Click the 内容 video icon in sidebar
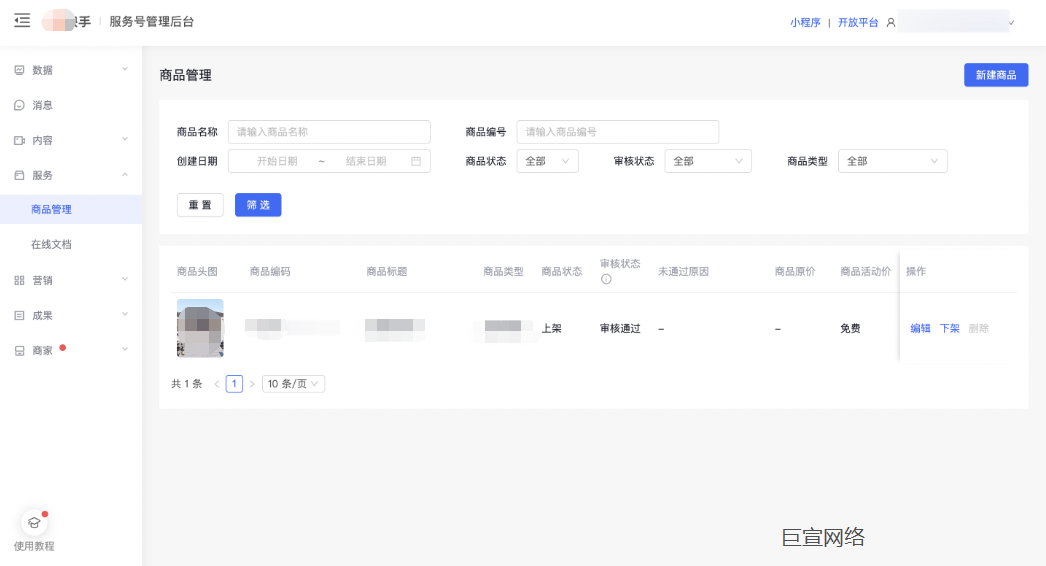The width and height of the screenshot is (1046, 566). [19, 140]
